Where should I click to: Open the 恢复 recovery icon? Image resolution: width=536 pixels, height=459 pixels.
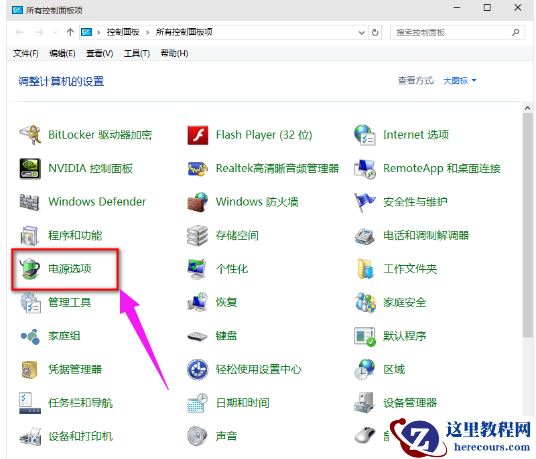(198, 302)
